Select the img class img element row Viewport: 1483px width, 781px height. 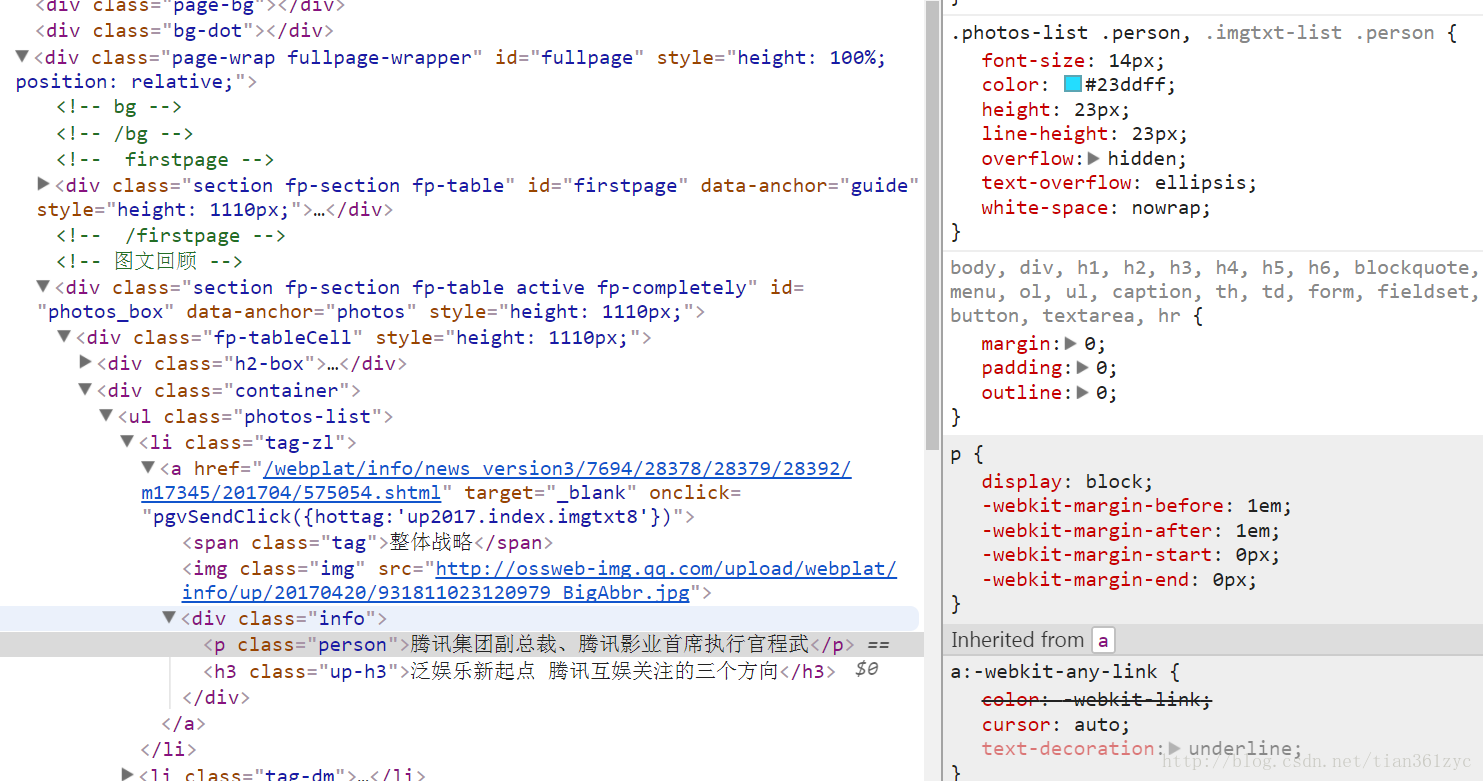(460, 580)
